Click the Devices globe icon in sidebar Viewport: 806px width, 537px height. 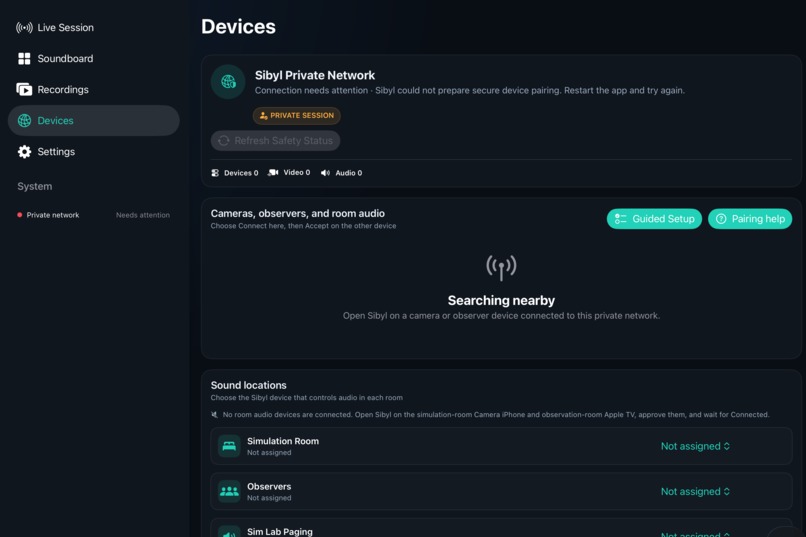point(24,121)
